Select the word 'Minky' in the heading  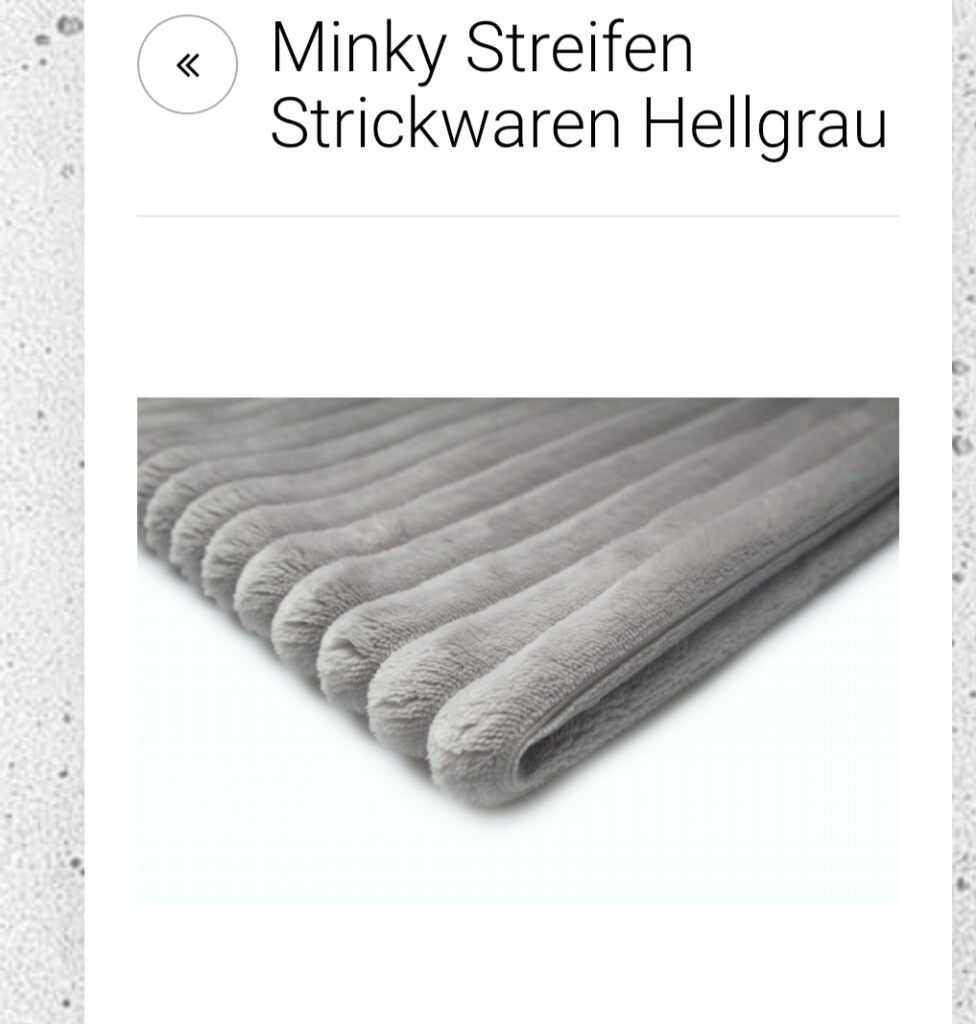pos(359,50)
